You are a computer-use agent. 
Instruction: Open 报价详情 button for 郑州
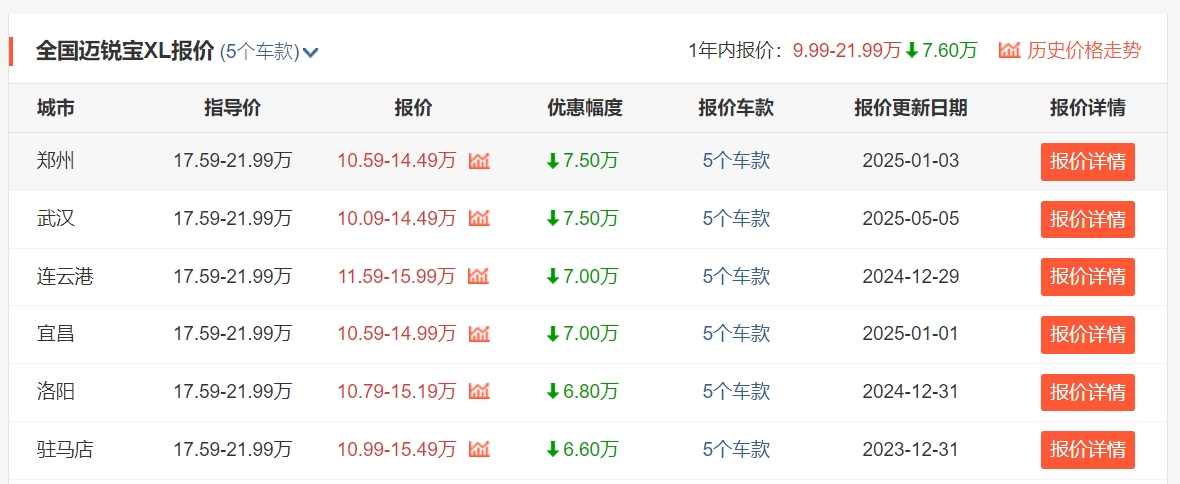coord(1087,162)
